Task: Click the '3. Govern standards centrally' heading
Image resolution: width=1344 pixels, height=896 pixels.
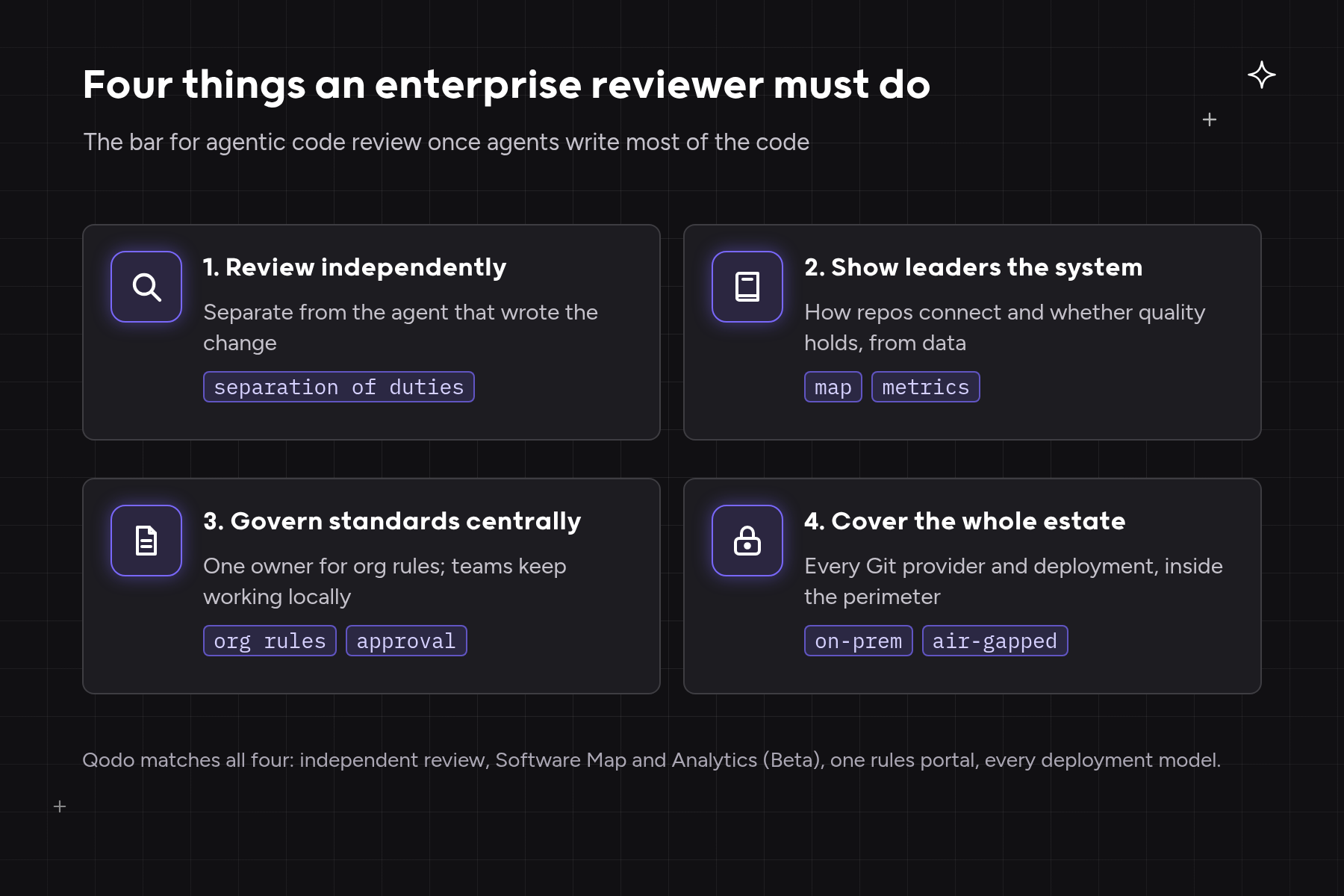Action: (x=392, y=521)
